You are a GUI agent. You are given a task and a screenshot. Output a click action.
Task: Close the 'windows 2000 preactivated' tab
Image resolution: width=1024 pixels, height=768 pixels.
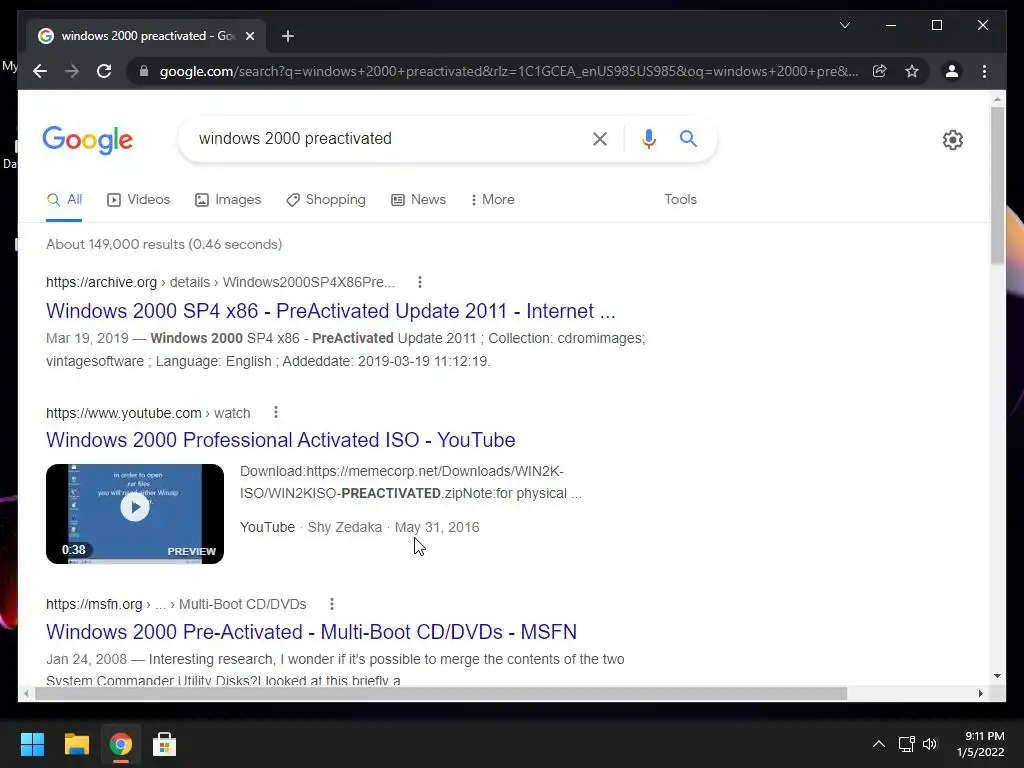(249, 36)
